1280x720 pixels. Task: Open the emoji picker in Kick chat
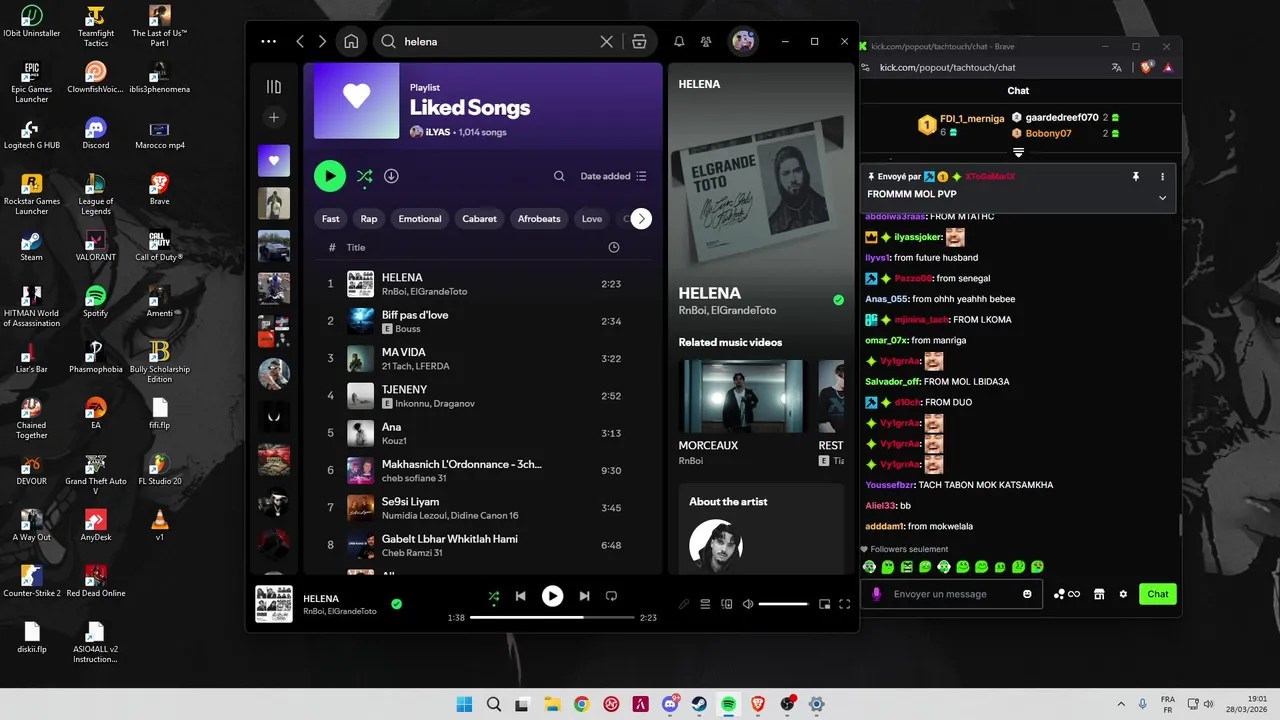tap(1027, 594)
